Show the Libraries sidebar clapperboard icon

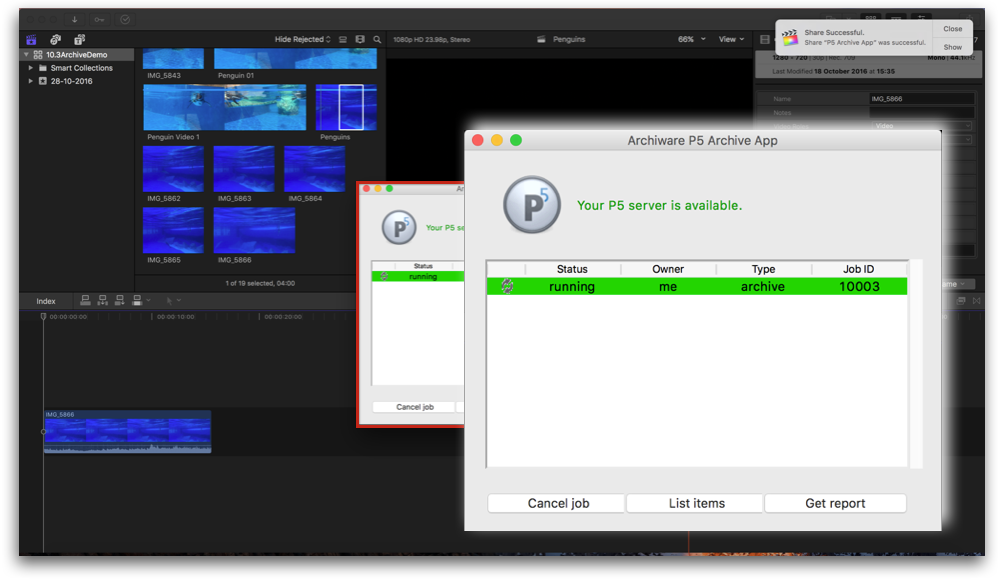[x=31, y=40]
